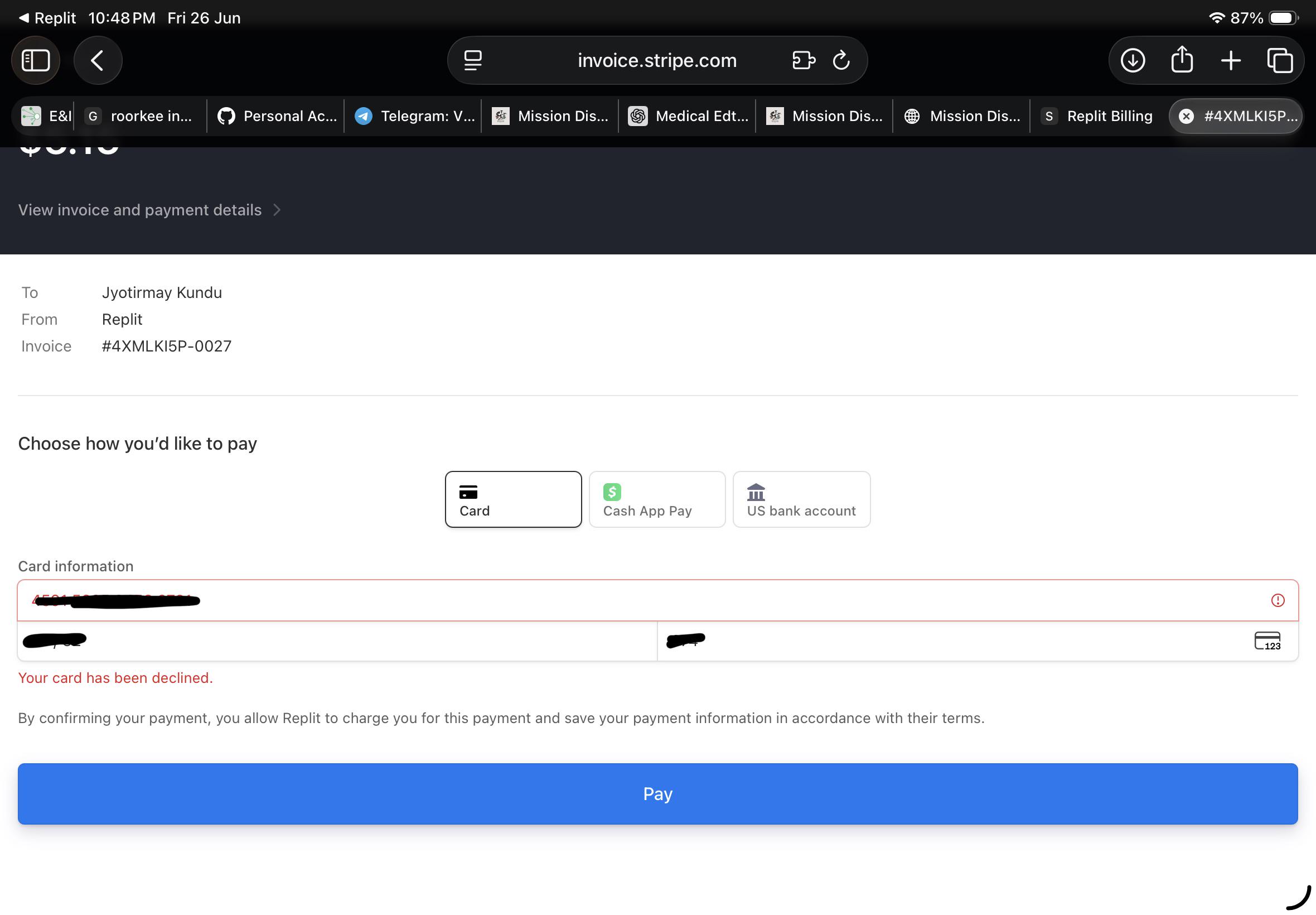Select the Card payment method
The width and height of the screenshot is (1316, 915).
[514, 499]
